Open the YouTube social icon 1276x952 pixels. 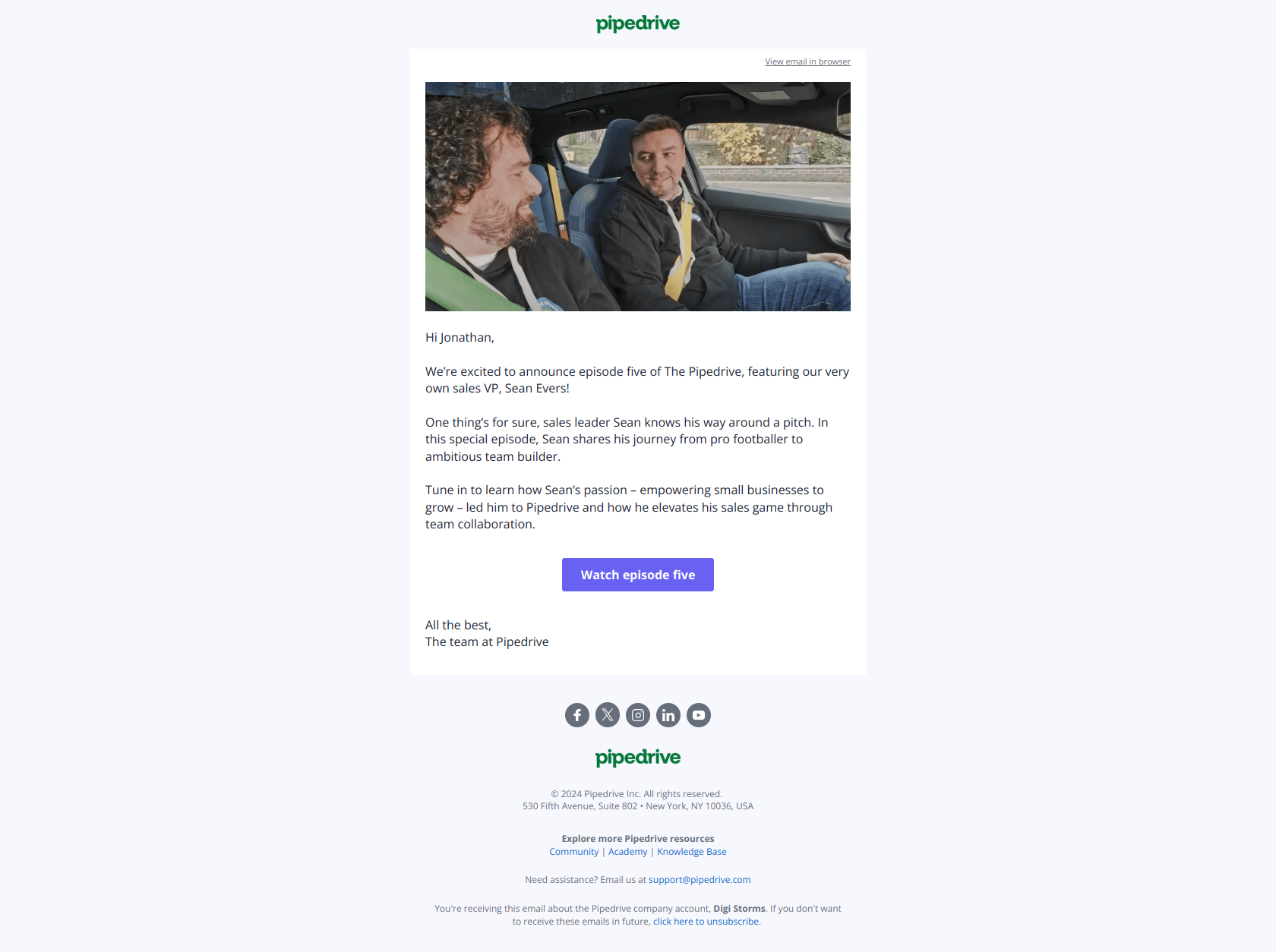point(699,715)
